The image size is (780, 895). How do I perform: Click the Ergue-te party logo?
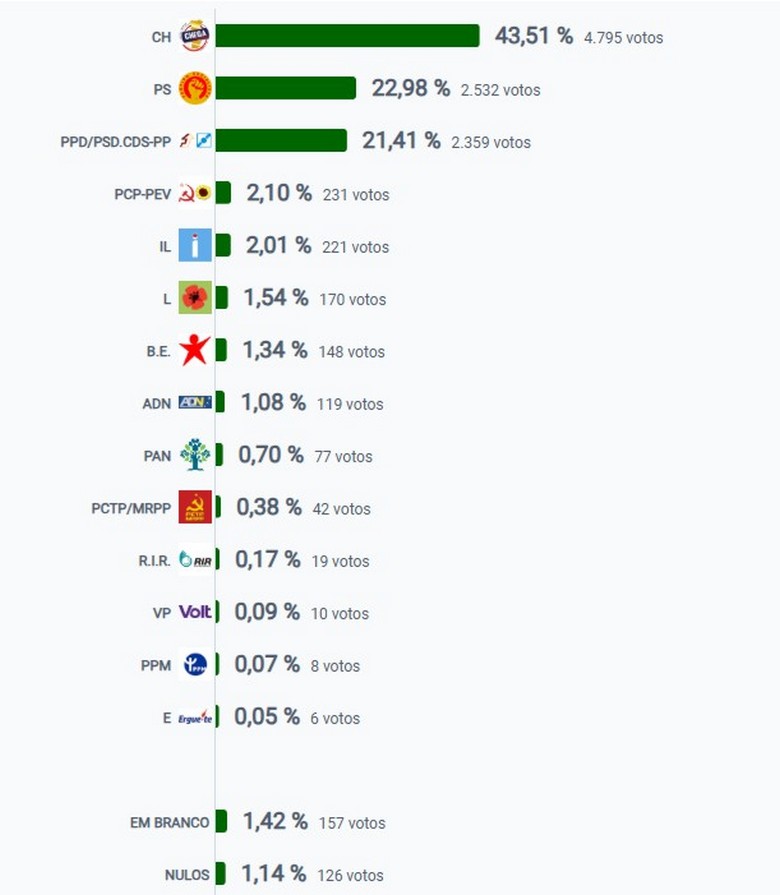[194, 717]
